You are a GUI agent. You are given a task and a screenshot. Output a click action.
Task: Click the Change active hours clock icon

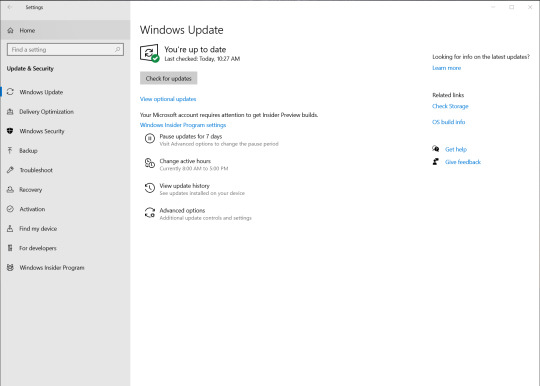pyautogui.click(x=149, y=163)
